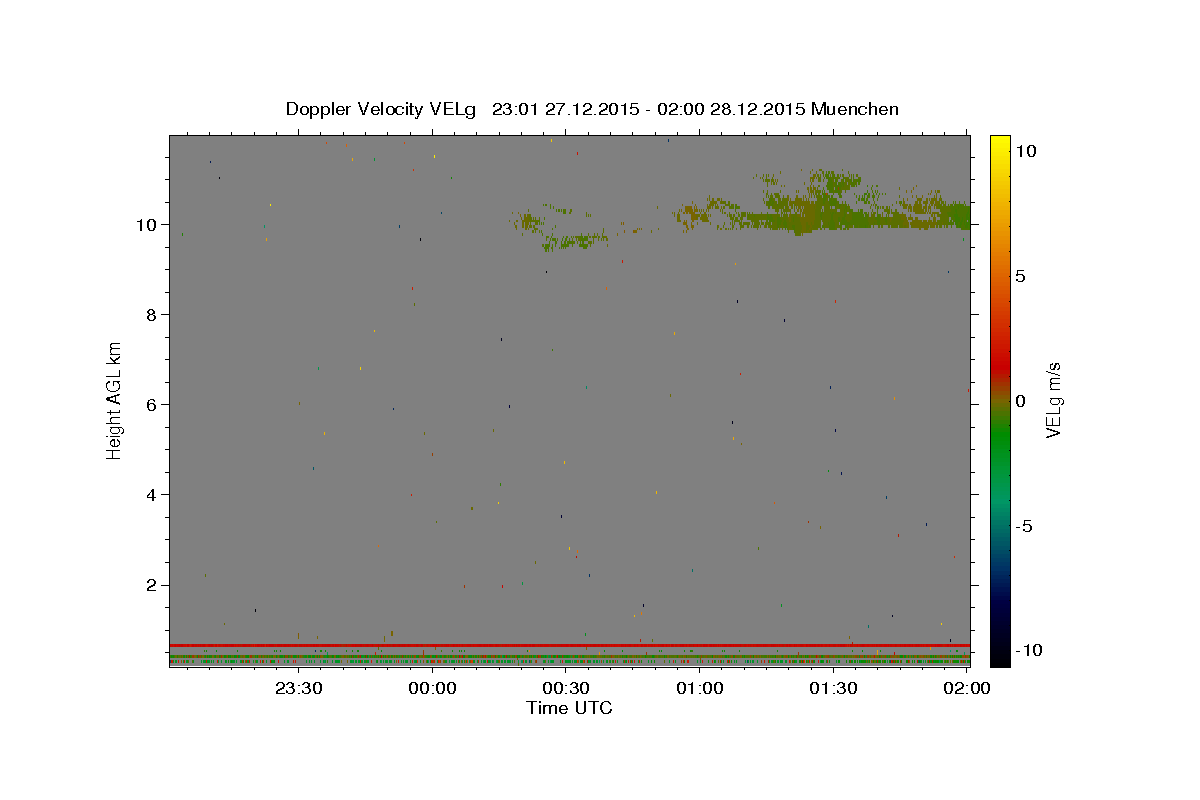Click the colorbar tick label 10
The width and height of the screenshot is (1200, 800).
(x=1026, y=150)
